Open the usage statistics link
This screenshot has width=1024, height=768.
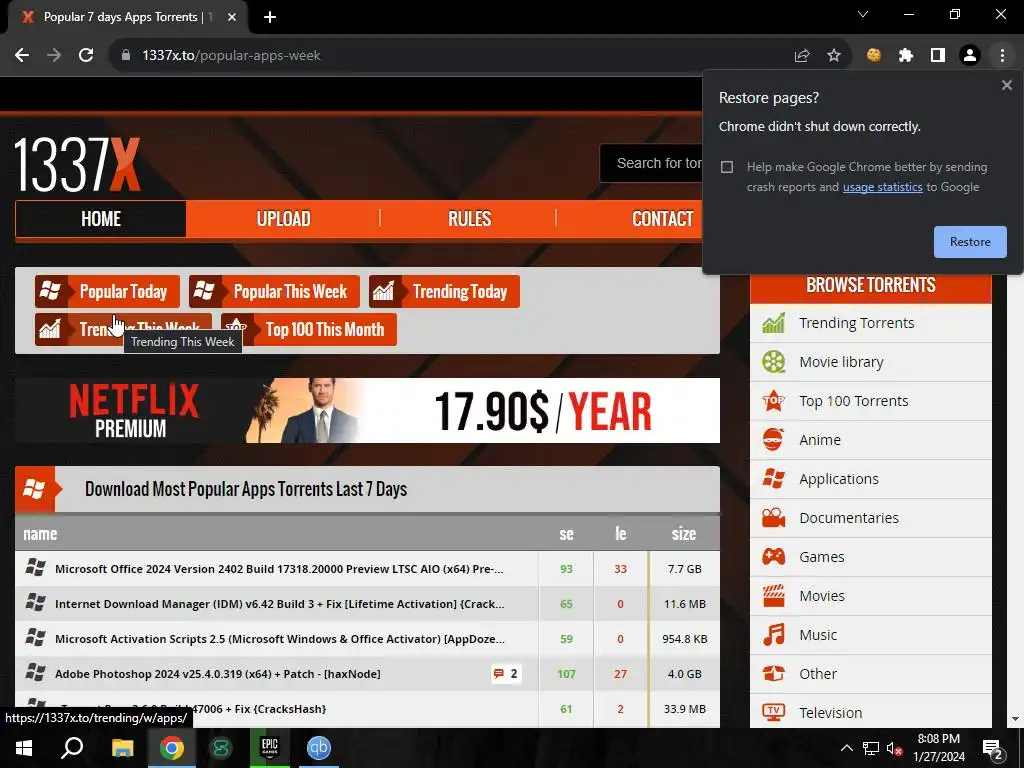click(882, 187)
